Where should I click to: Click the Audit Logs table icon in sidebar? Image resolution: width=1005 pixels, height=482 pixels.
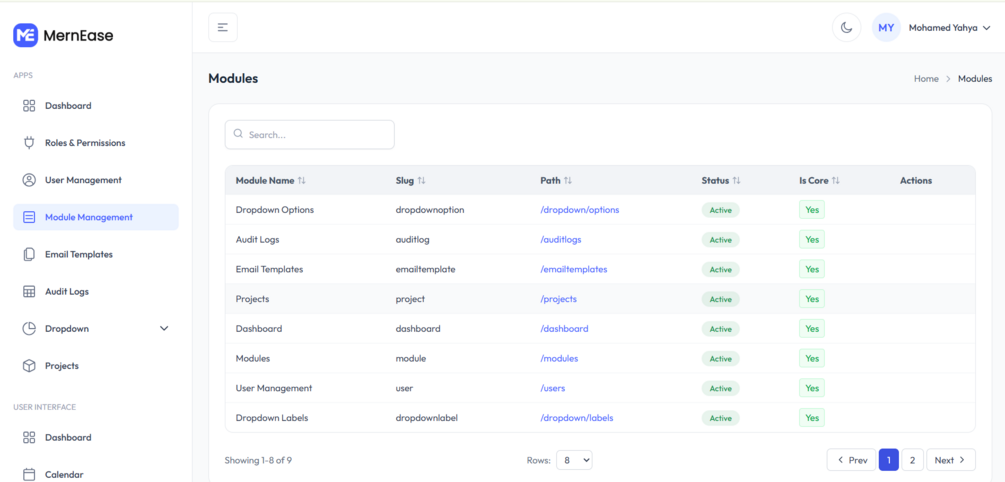pos(29,292)
